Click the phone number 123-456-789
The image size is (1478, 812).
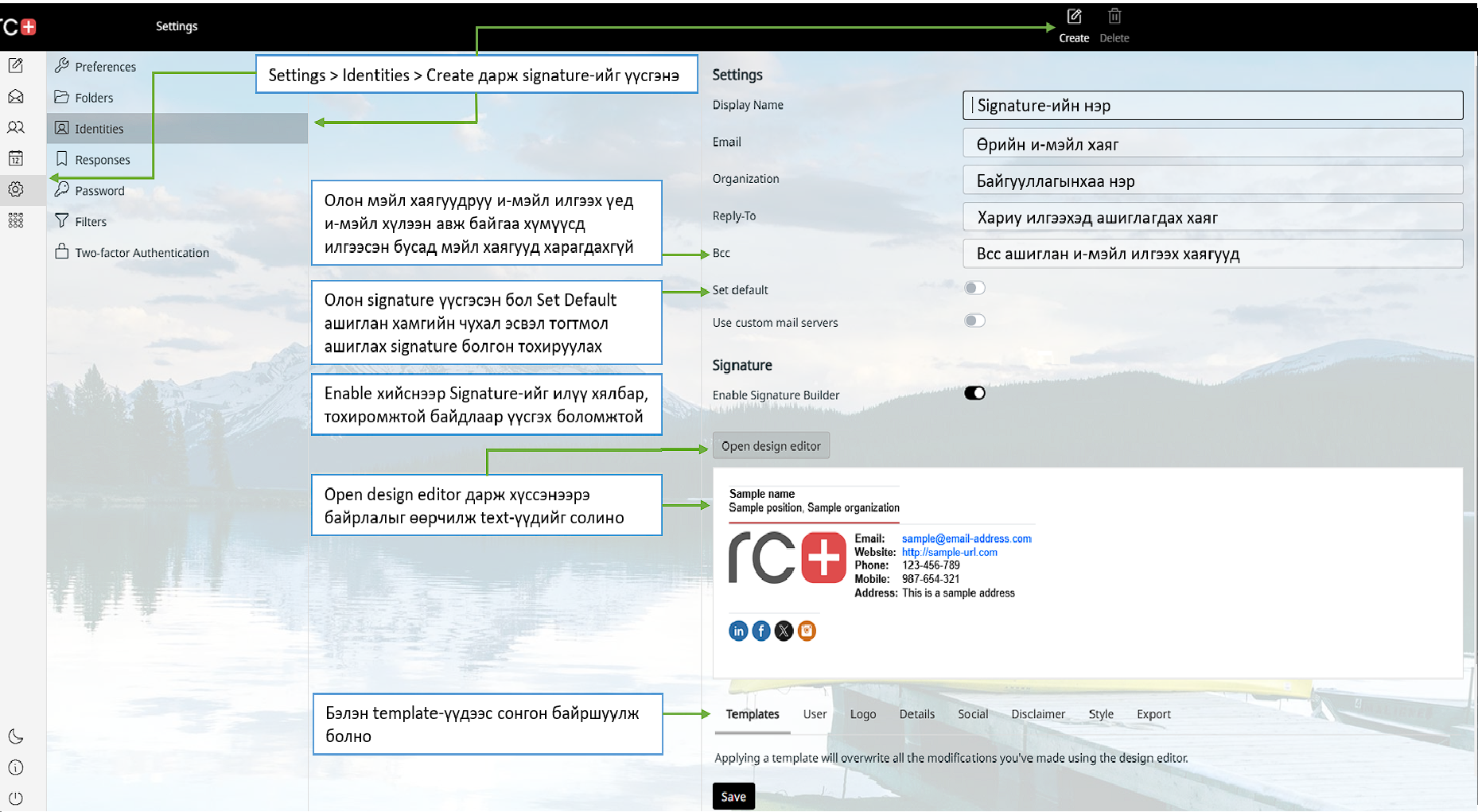pyautogui.click(x=931, y=565)
